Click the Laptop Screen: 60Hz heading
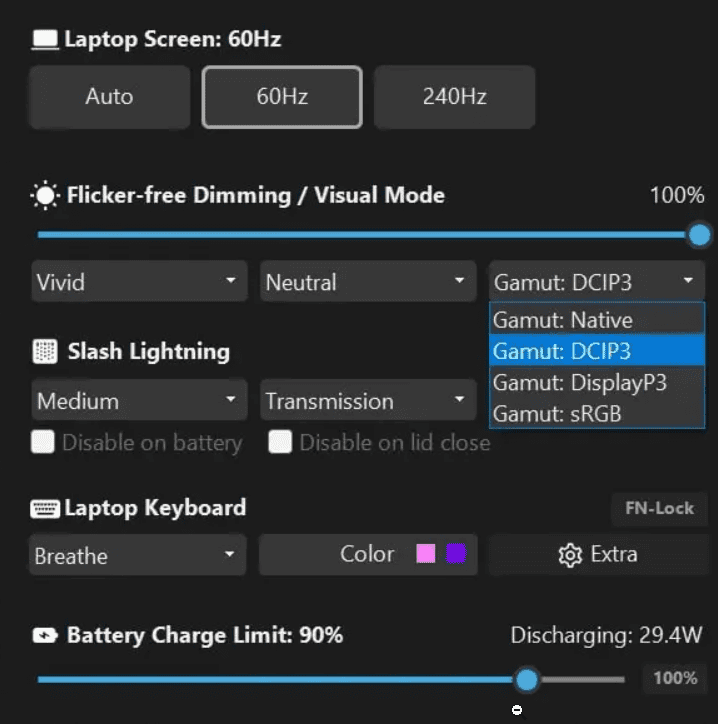 tap(173, 39)
